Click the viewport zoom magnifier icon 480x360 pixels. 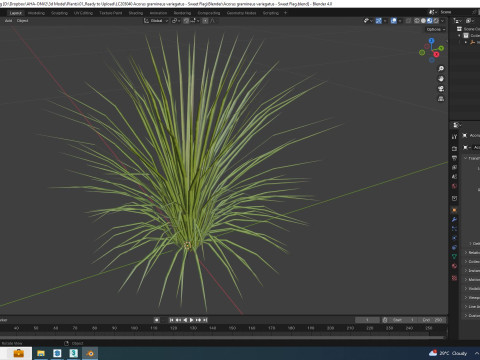pos(441,69)
